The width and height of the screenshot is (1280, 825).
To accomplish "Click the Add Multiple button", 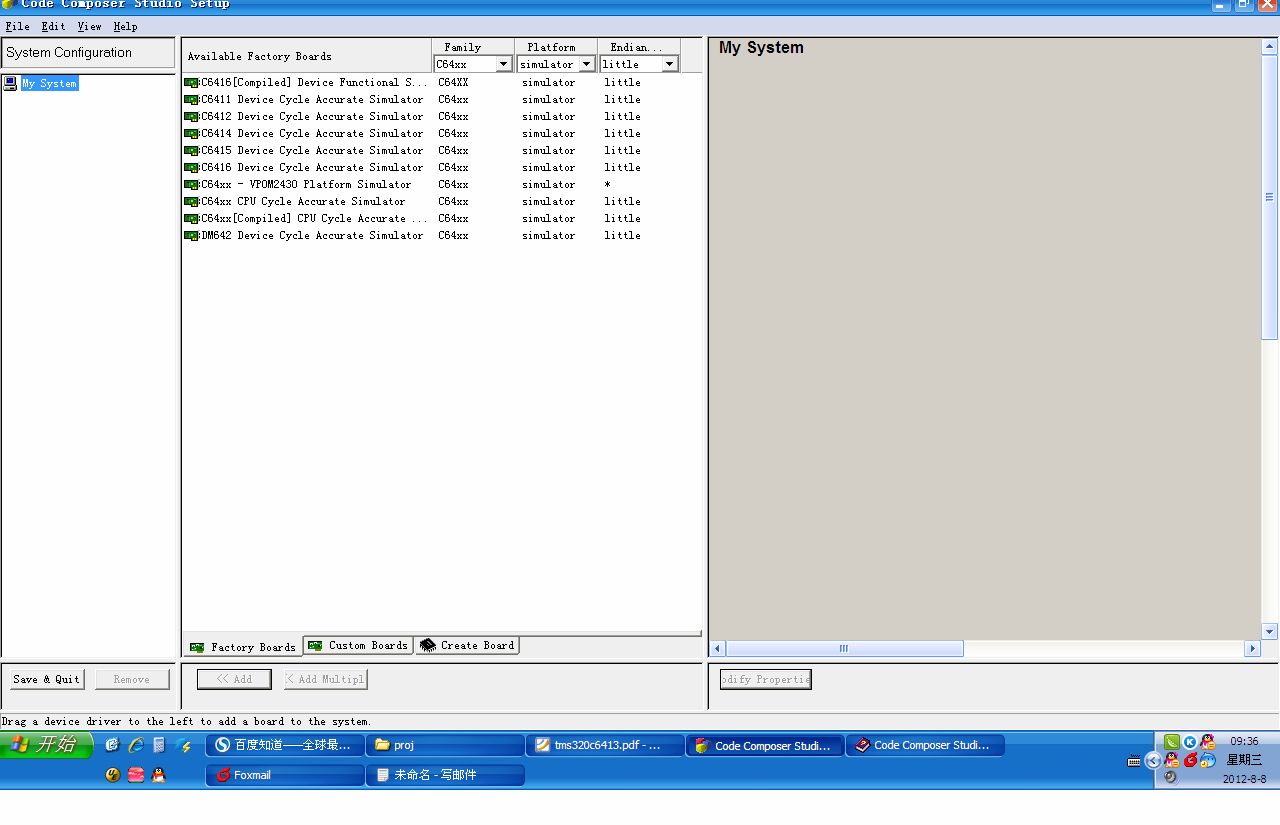I will [x=325, y=679].
